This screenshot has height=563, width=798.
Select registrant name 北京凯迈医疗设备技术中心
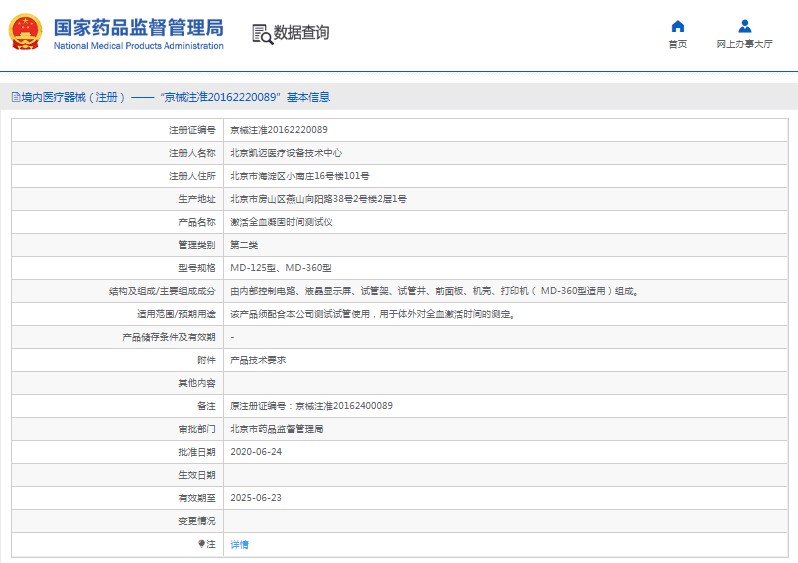[286, 153]
